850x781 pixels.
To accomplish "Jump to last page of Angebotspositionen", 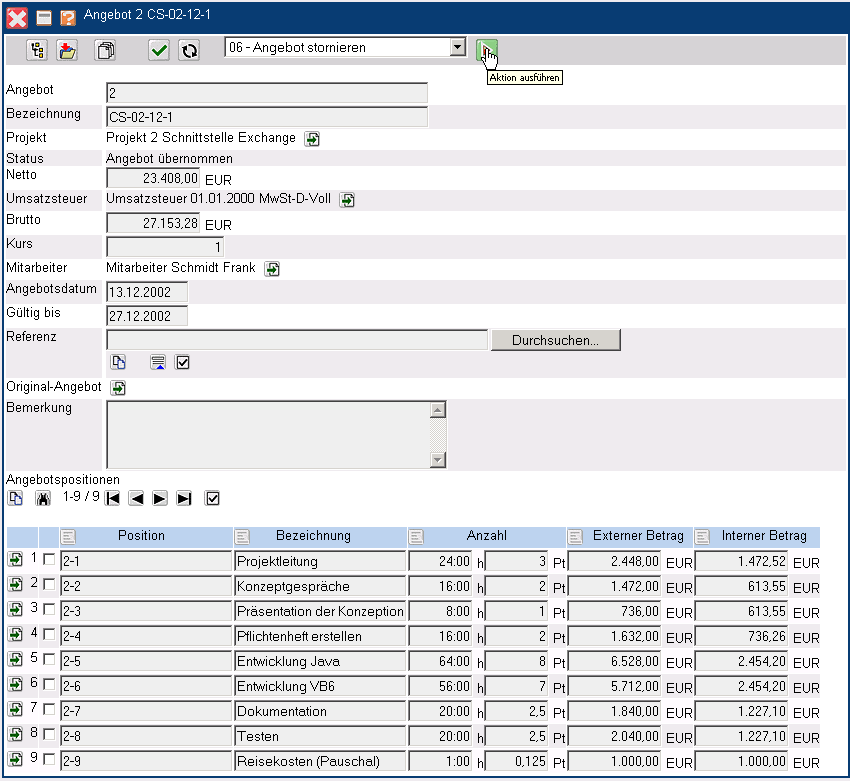I will coord(184,498).
